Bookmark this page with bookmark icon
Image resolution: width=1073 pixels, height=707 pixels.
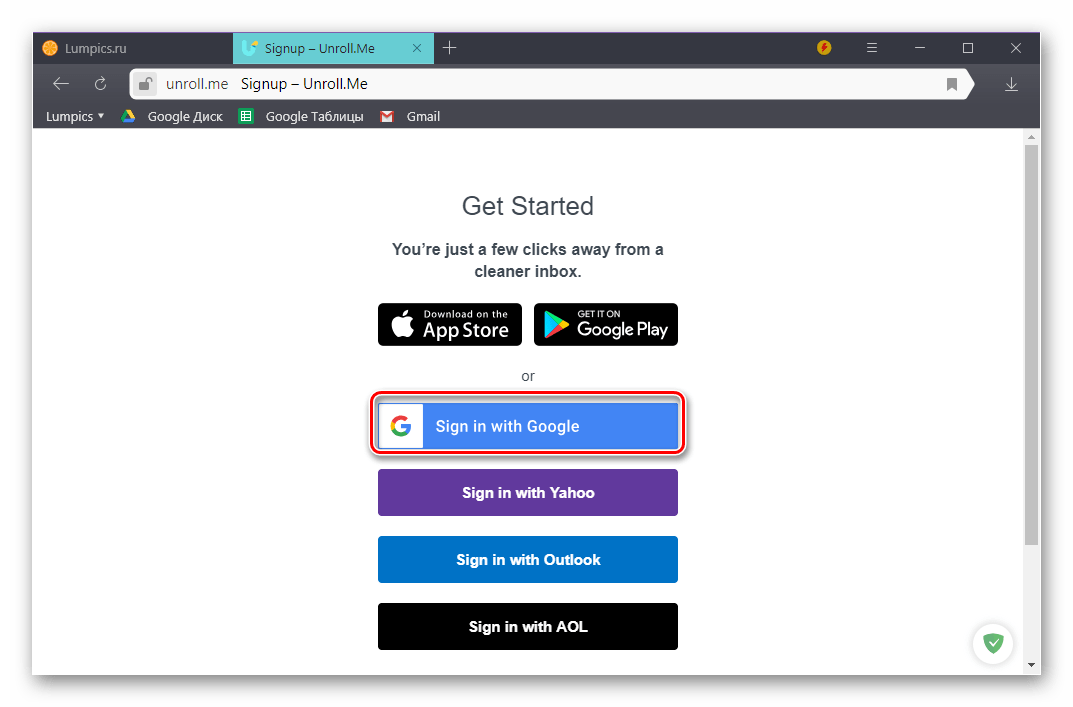951,84
